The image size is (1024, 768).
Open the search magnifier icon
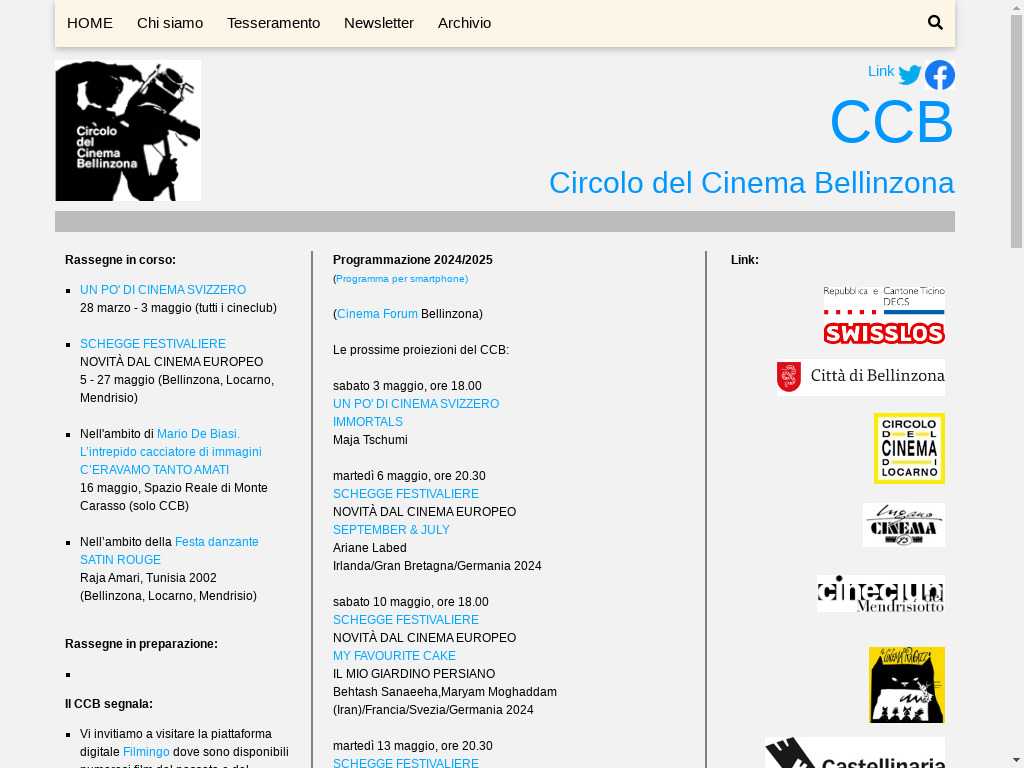(935, 23)
